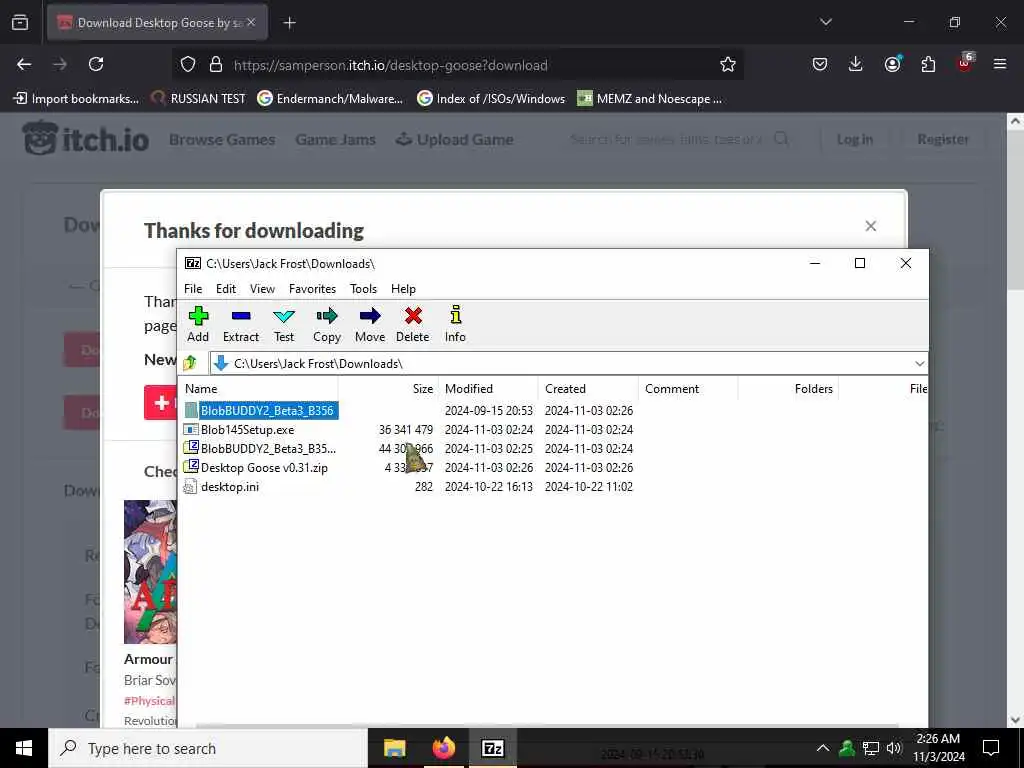Click the Desktop Goose zip archive icon

[x=191, y=467]
